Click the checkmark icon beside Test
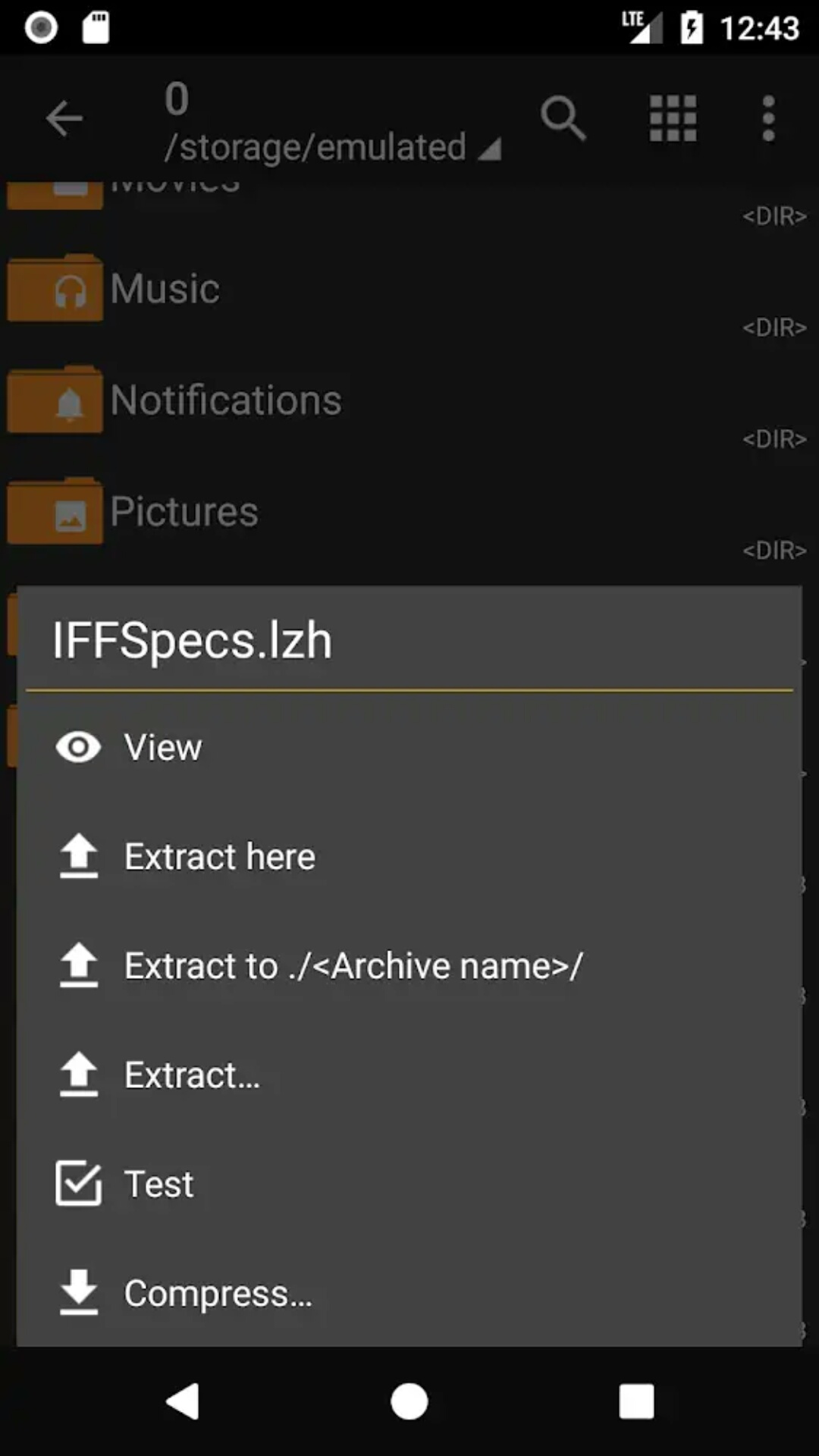This screenshot has width=819, height=1456. click(x=78, y=1184)
